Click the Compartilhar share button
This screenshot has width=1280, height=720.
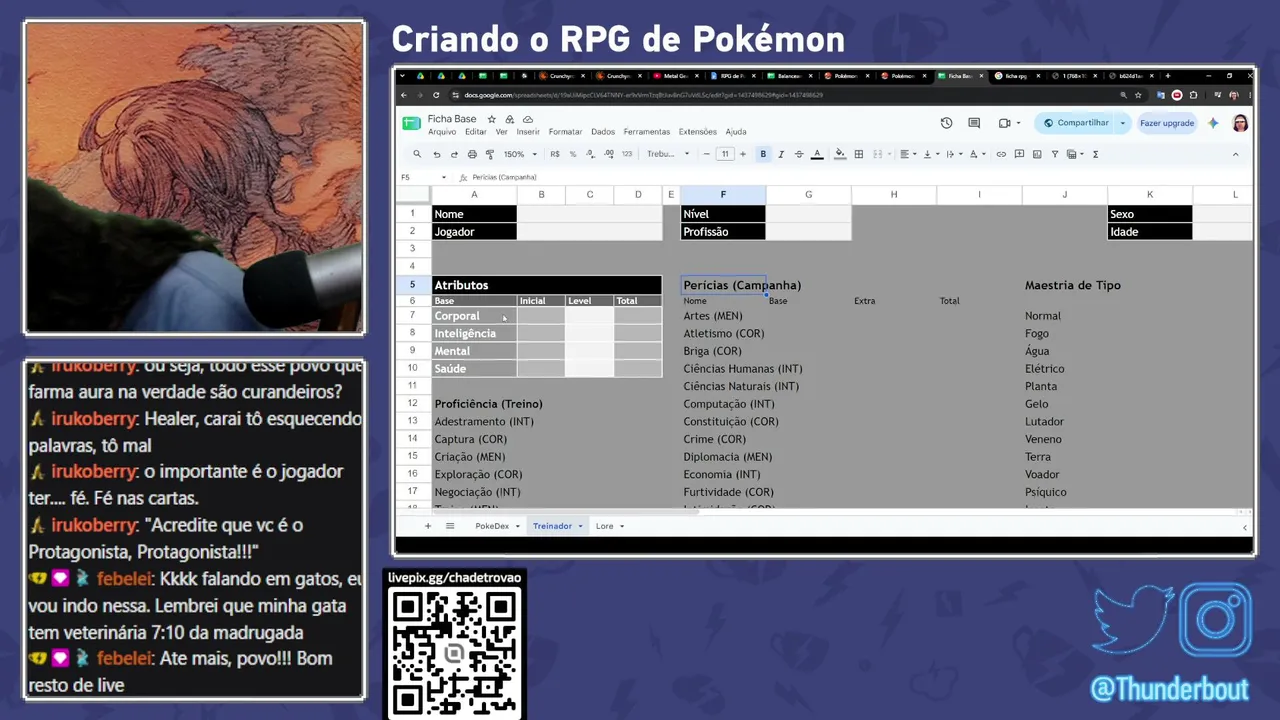pos(1076,123)
